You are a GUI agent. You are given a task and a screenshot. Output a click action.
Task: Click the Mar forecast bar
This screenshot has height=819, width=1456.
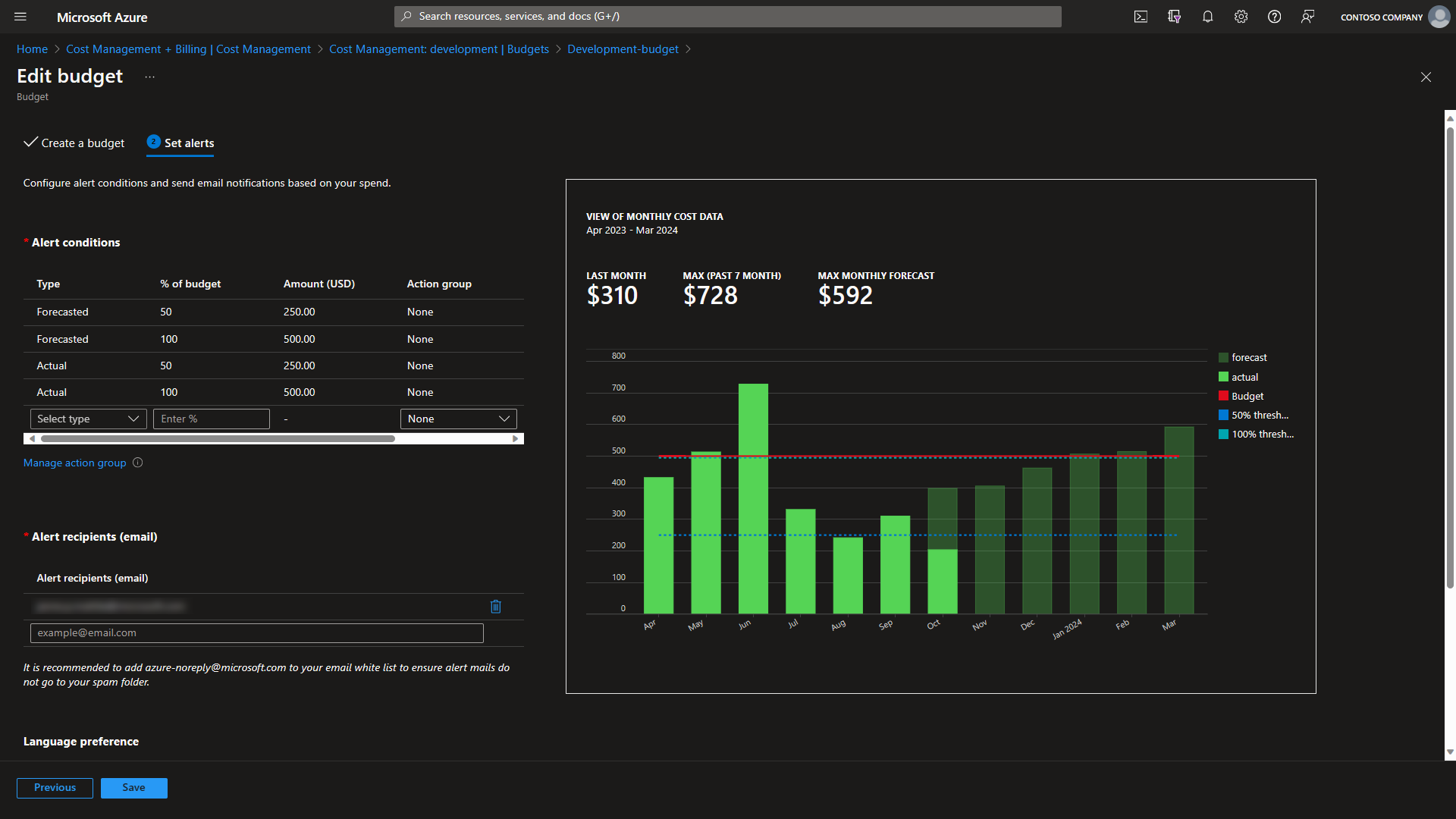[1179, 520]
